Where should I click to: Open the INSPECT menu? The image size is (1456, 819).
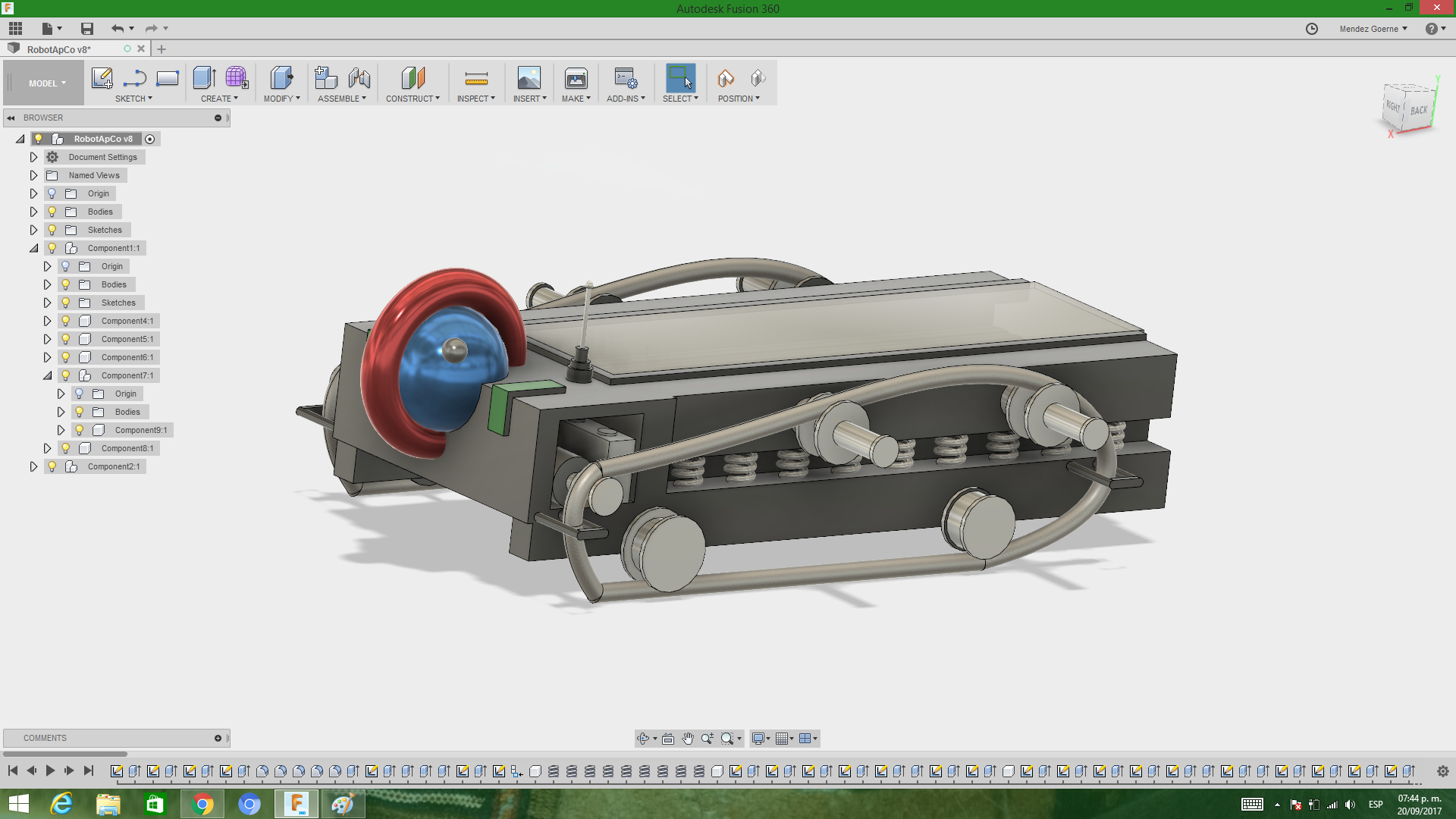click(x=475, y=99)
